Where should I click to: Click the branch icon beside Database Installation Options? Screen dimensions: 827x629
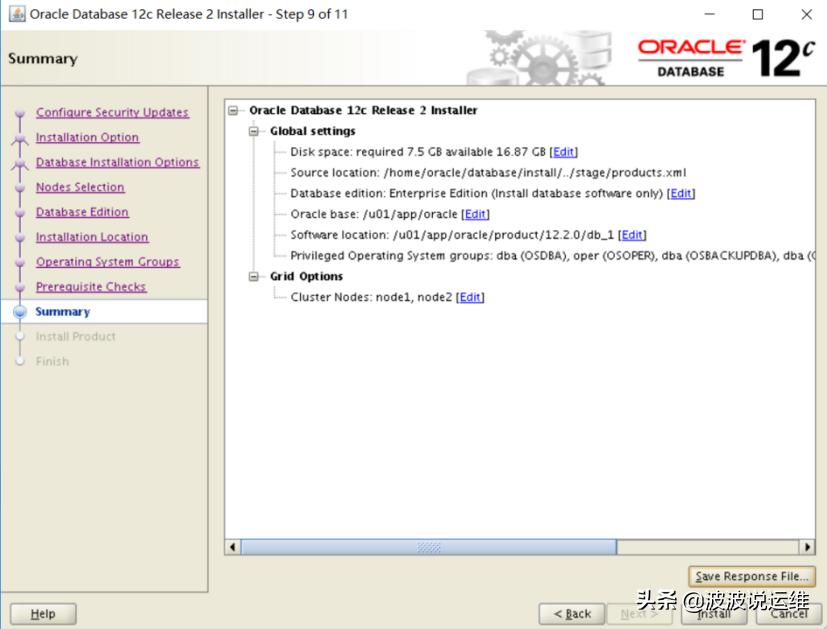[19, 162]
